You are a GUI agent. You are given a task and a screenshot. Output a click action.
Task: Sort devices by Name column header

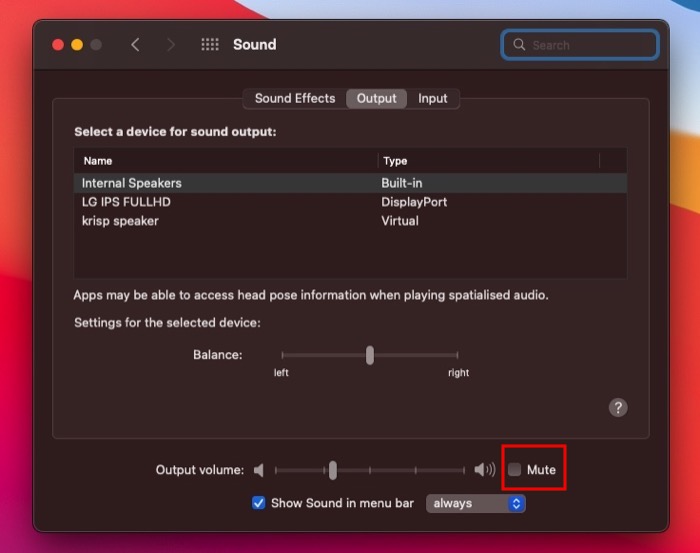[x=98, y=161]
